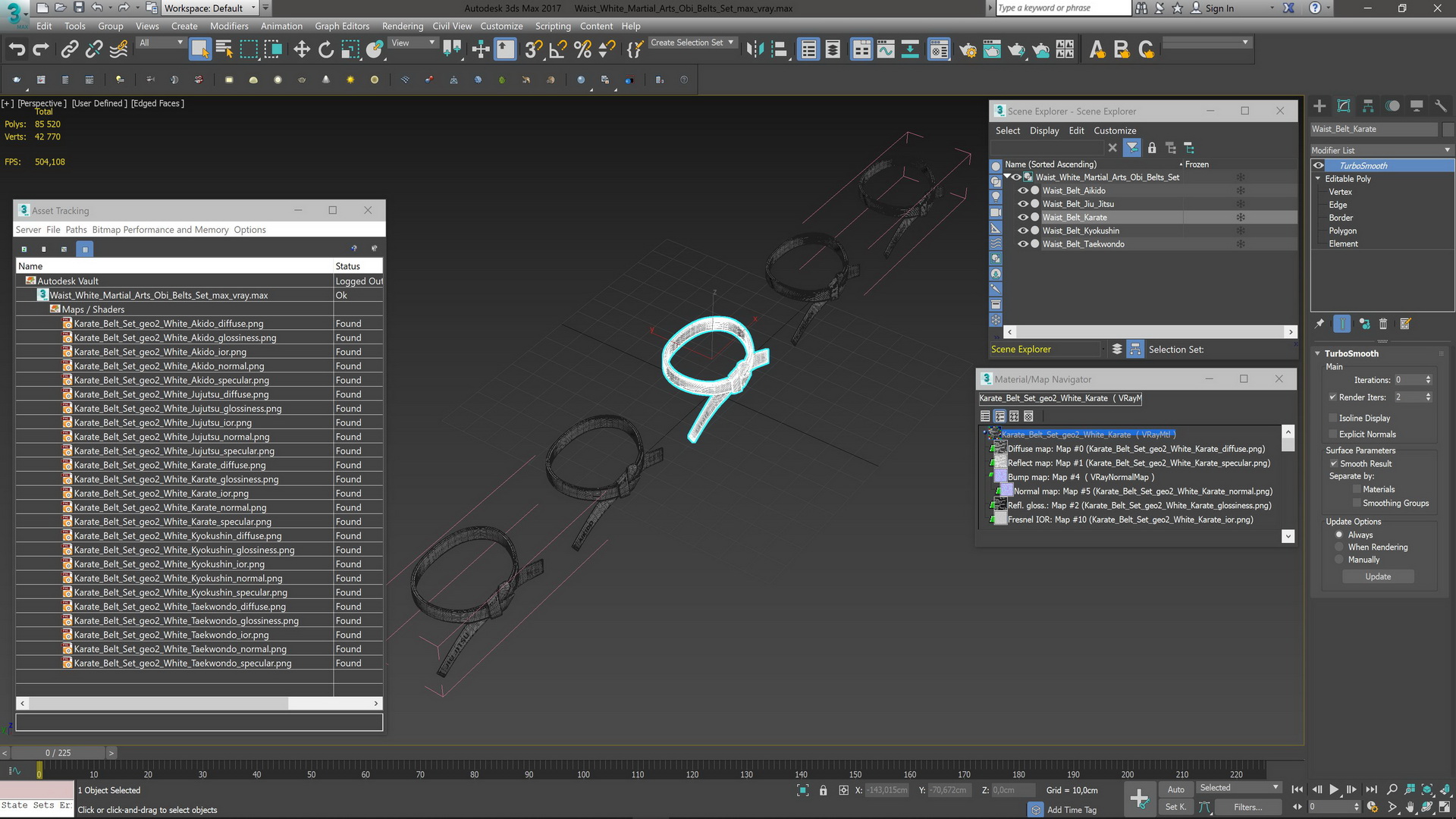Toggle Angle Snap icon in toolbar
The height and width of the screenshot is (819, 1456).
point(557,50)
